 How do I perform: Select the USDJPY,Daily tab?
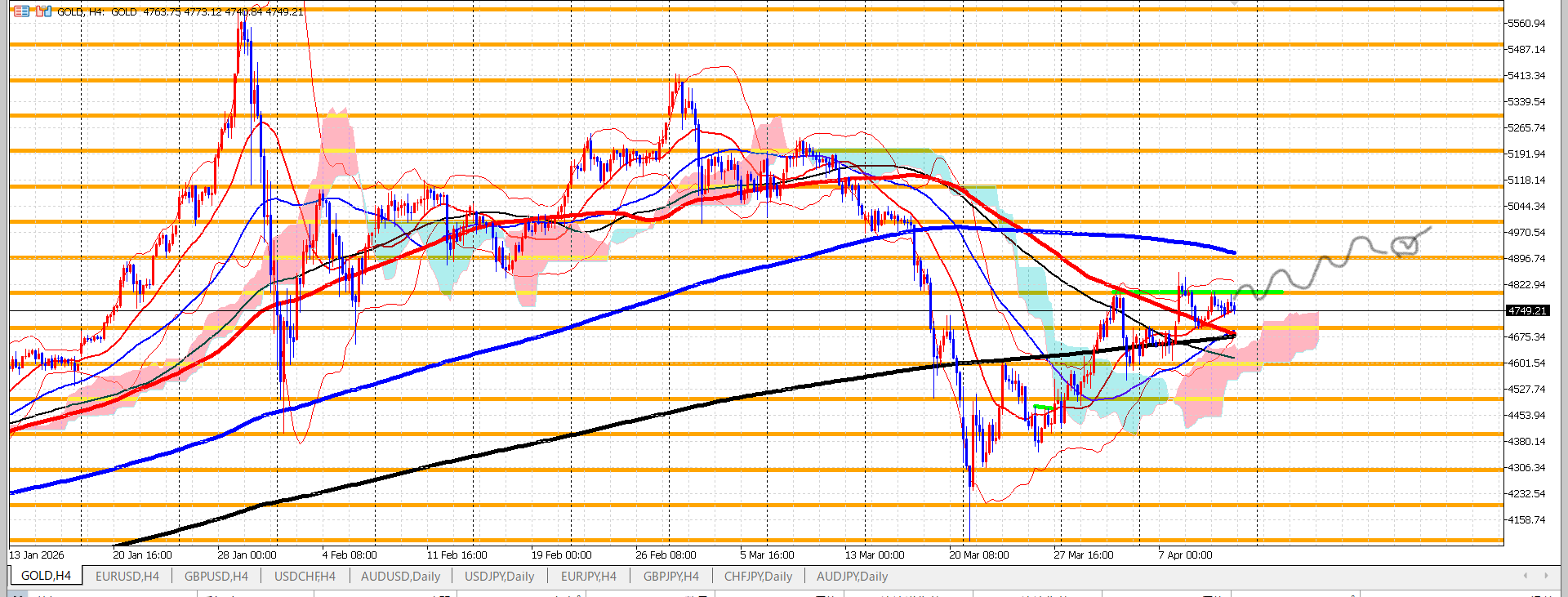click(x=499, y=576)
